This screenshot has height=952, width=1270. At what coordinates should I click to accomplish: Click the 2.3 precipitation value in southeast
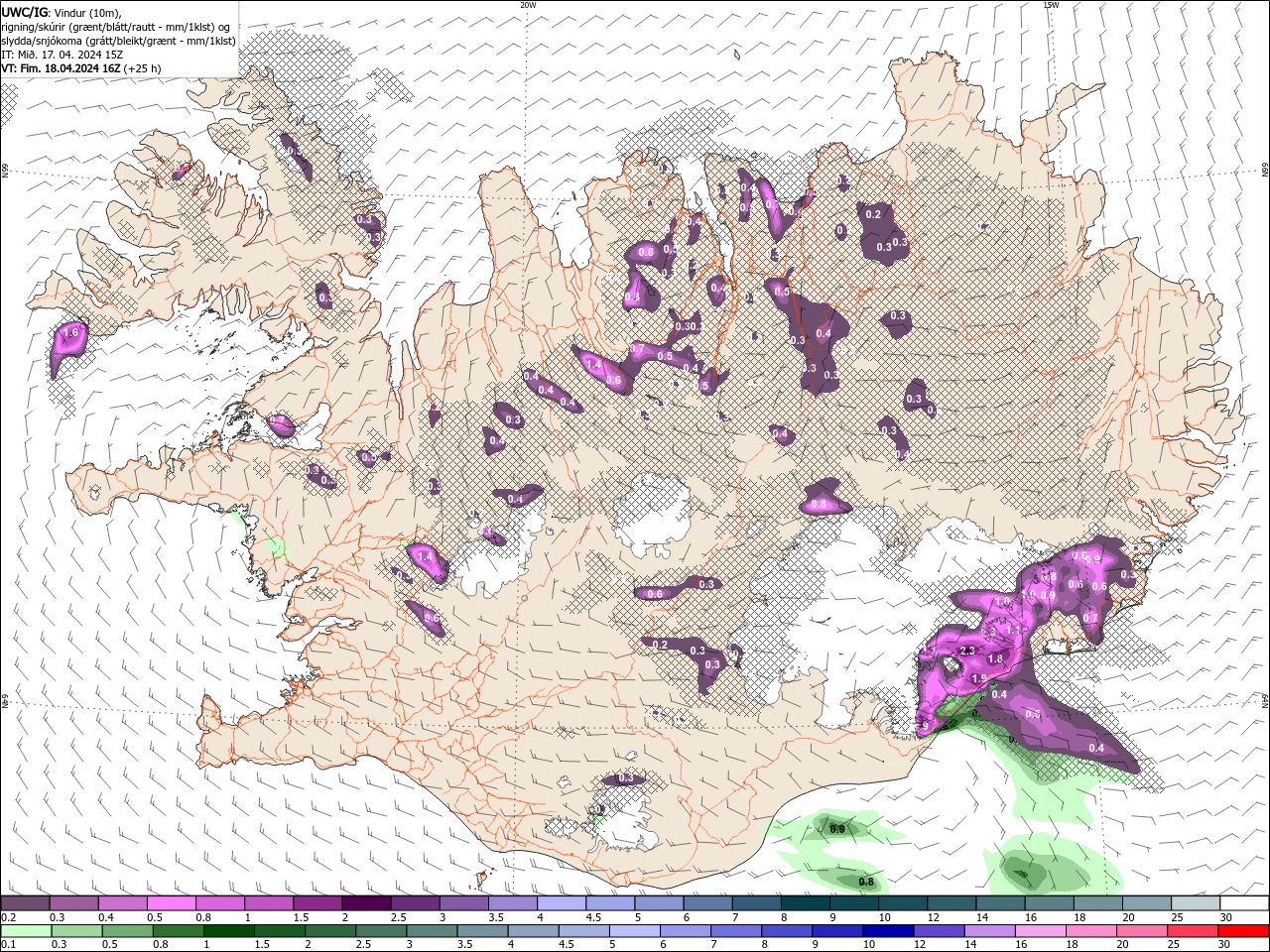[x=968, y=651]
